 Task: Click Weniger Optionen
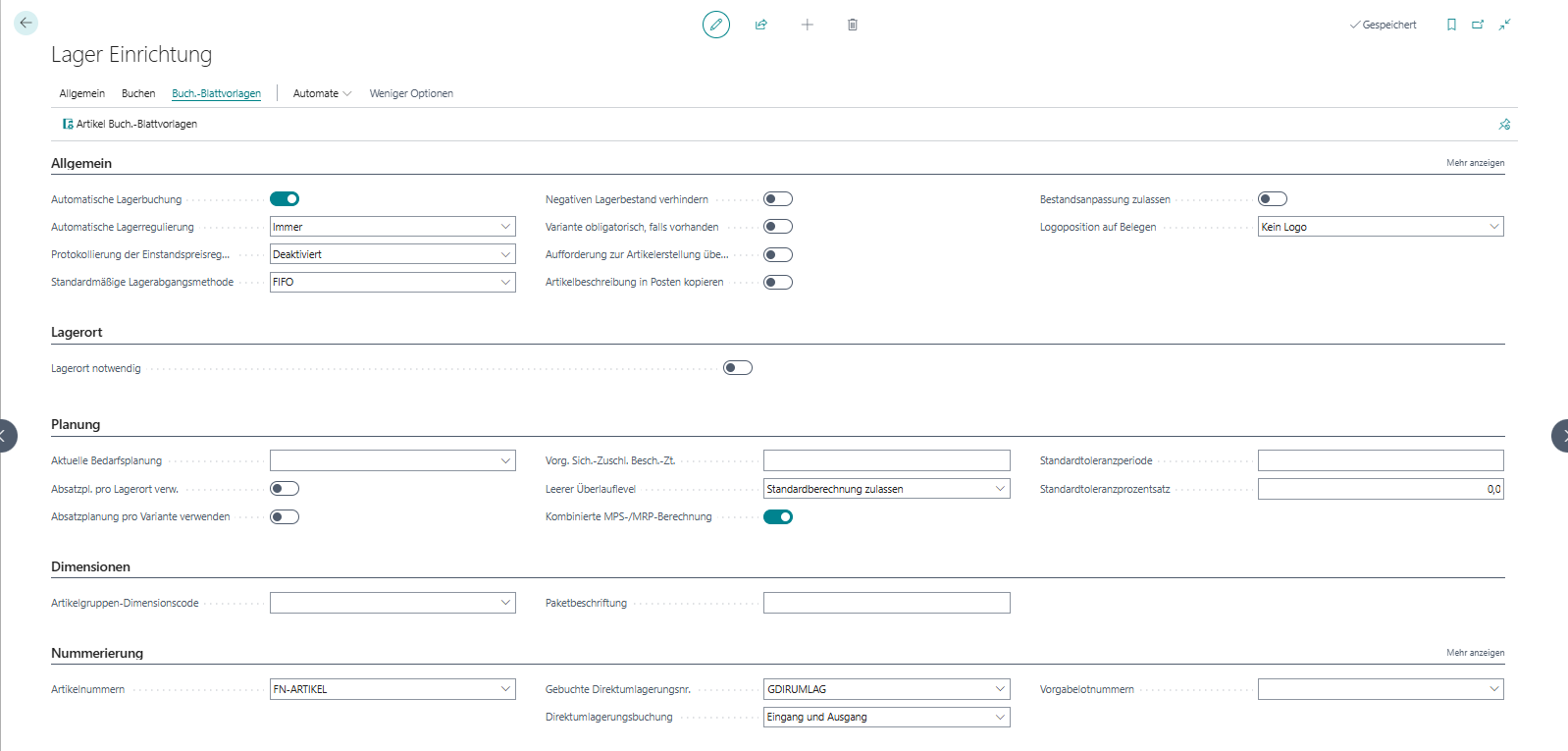[x=411, y=93]
